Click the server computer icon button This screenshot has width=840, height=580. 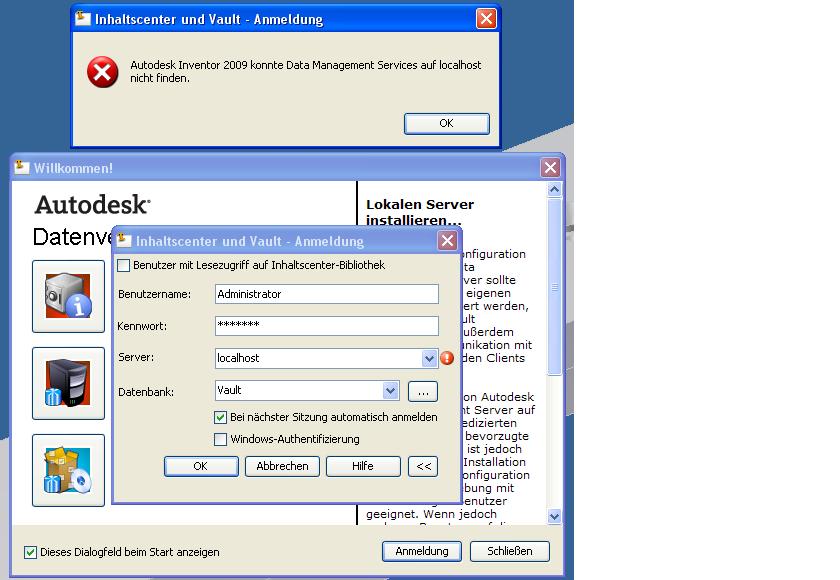click(x=69, y=383)
